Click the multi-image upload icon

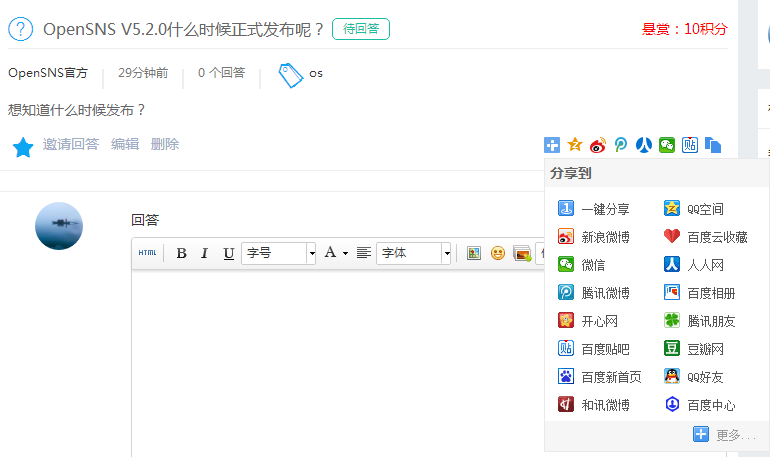(x=522, y=253)
